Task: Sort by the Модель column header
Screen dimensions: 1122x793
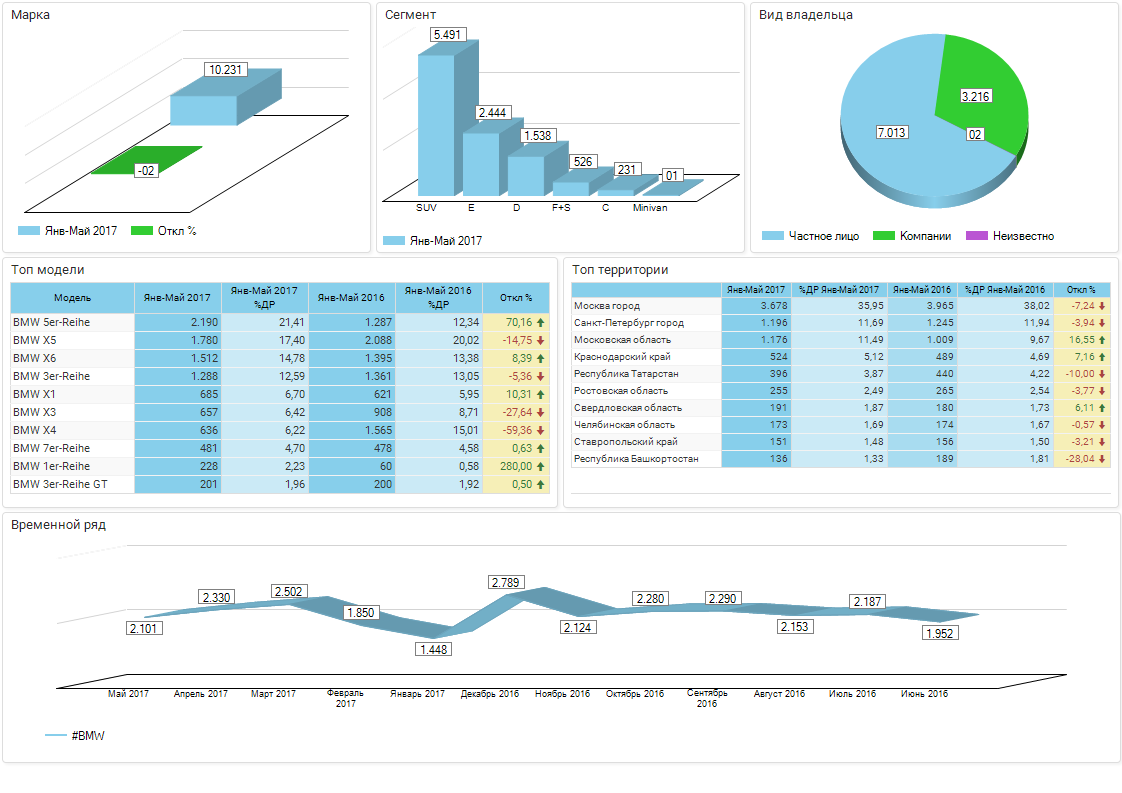Action: pyautogui.click(x=72, y=298)
